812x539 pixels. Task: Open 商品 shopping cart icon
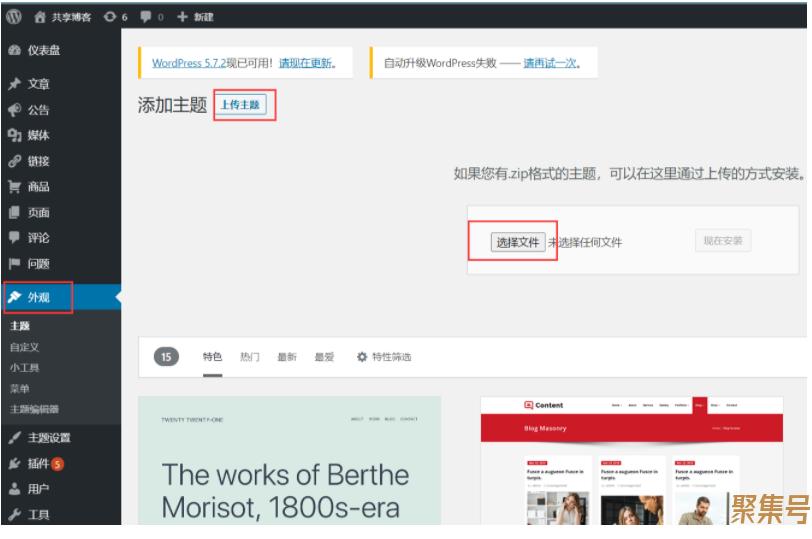pyautogui.click(x=14, y=187)
